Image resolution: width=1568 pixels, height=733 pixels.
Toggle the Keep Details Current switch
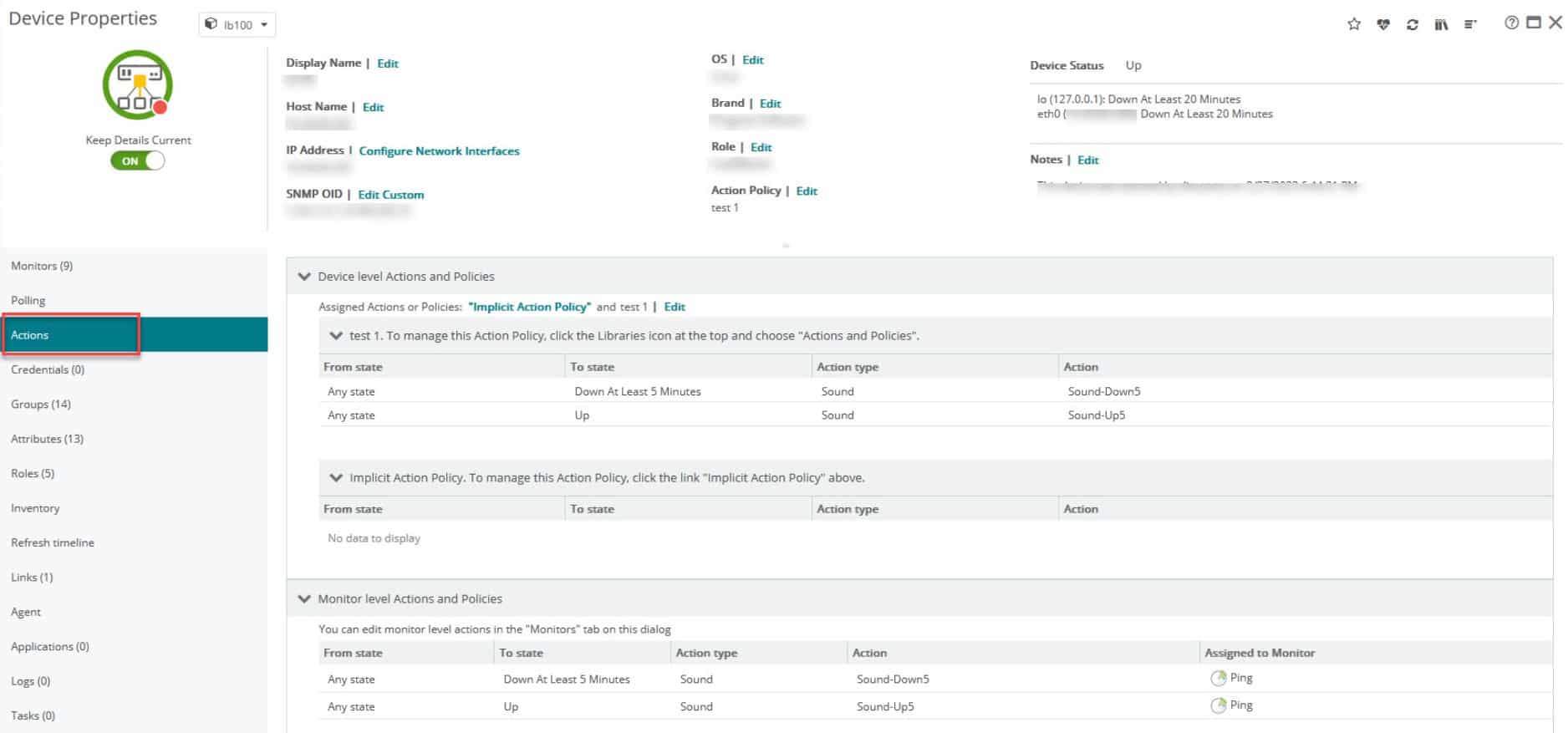(x=138, y=161)
